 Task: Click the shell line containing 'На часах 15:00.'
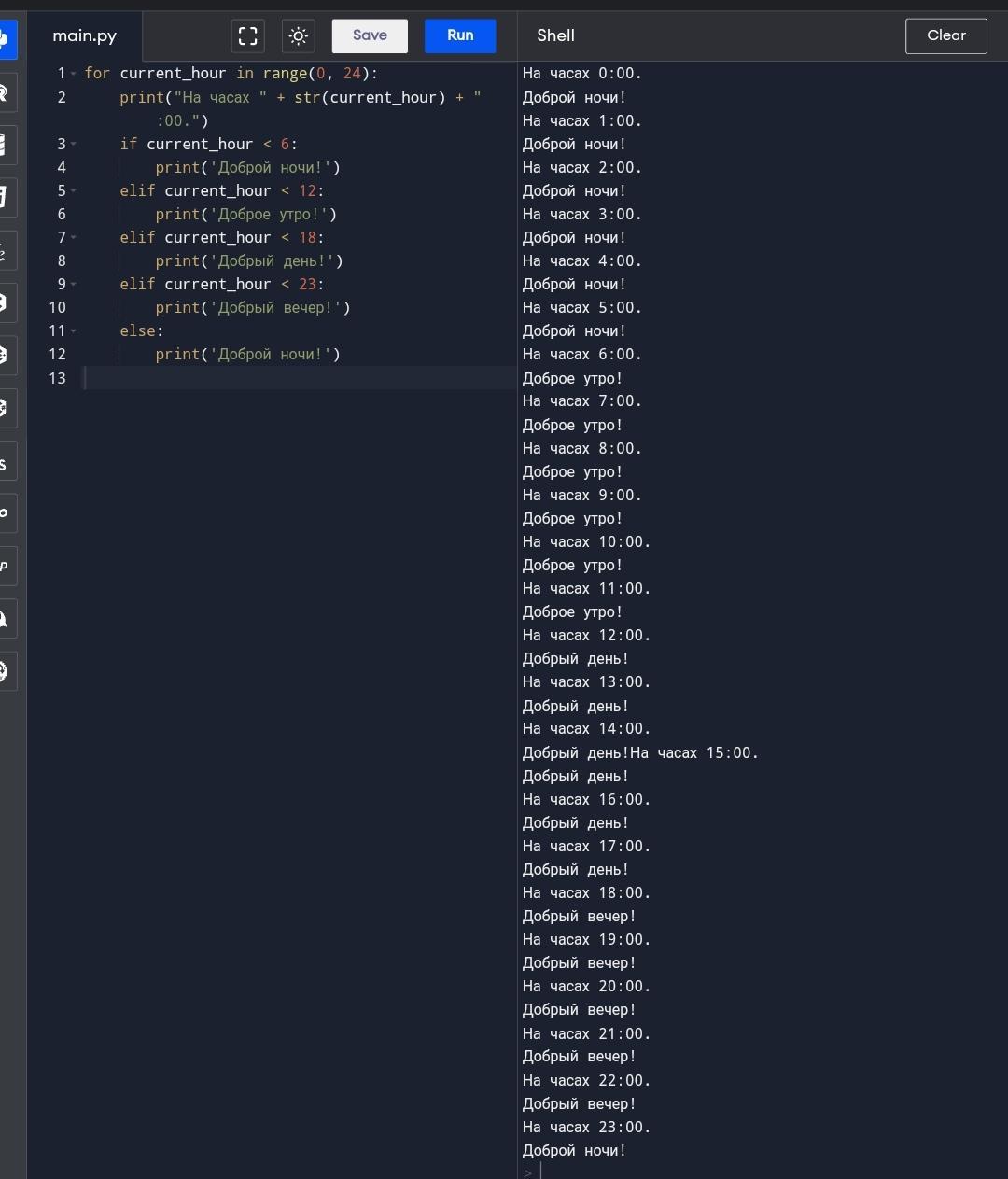[x=640, y=752]
